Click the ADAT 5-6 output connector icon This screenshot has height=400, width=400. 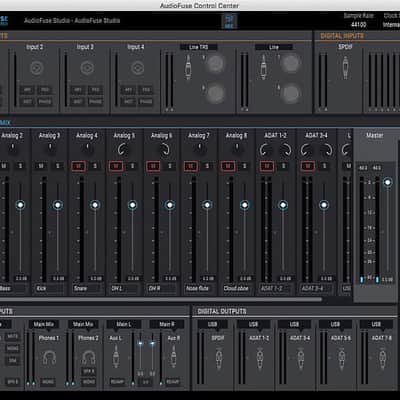(342, 358)
